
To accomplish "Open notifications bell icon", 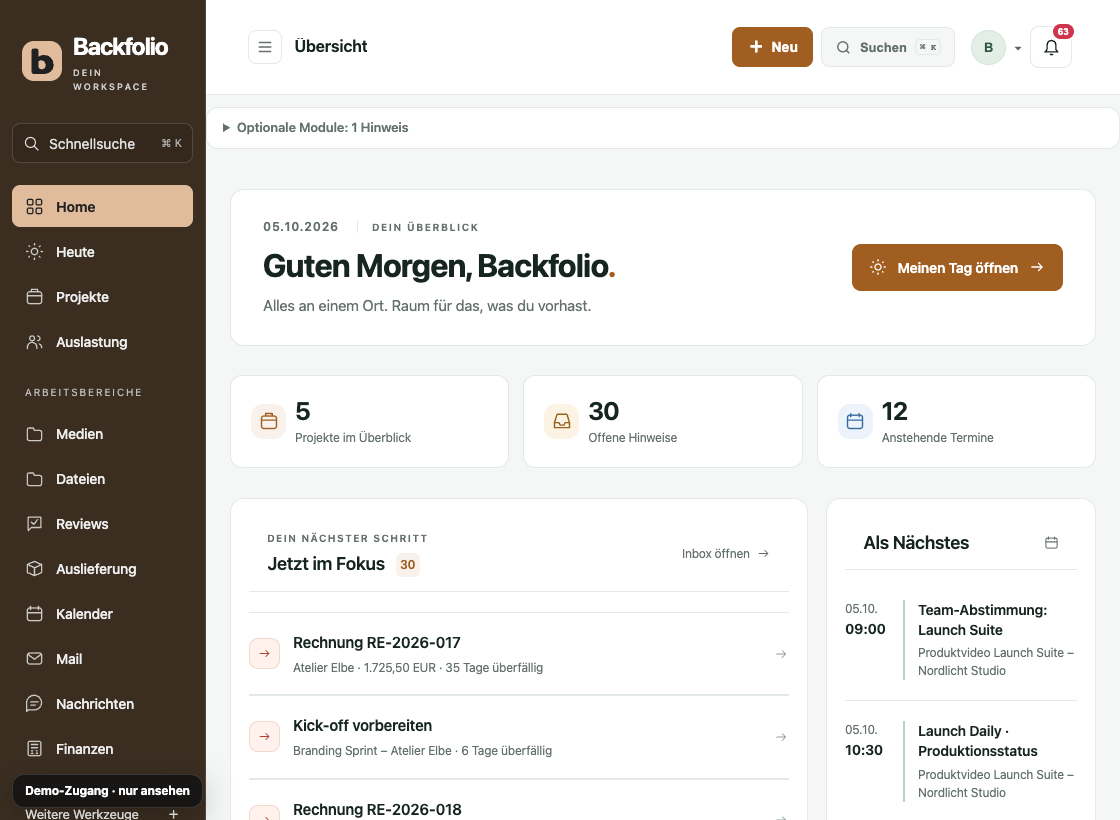I will point(1051,47).
